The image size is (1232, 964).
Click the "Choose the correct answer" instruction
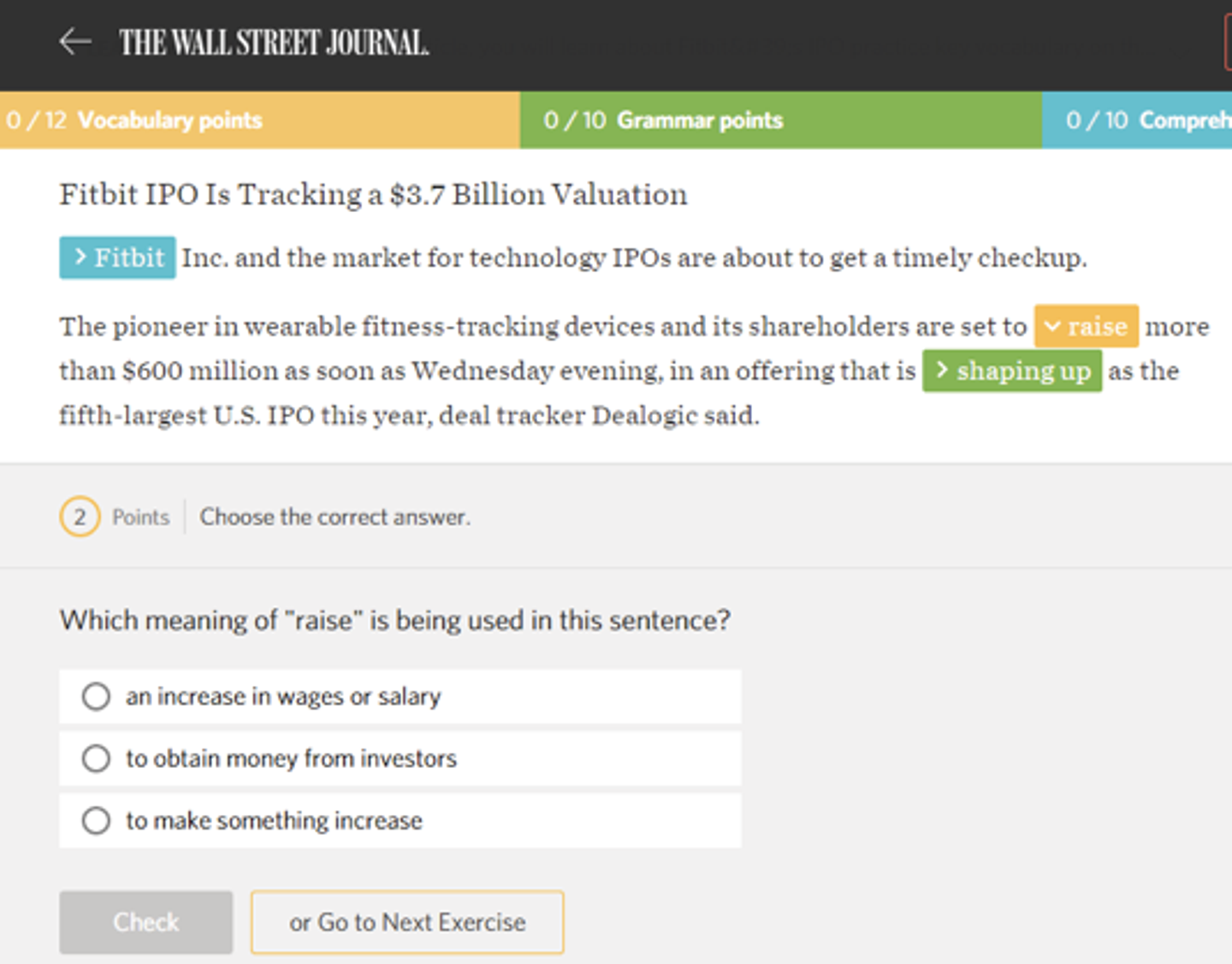(335, 517)
